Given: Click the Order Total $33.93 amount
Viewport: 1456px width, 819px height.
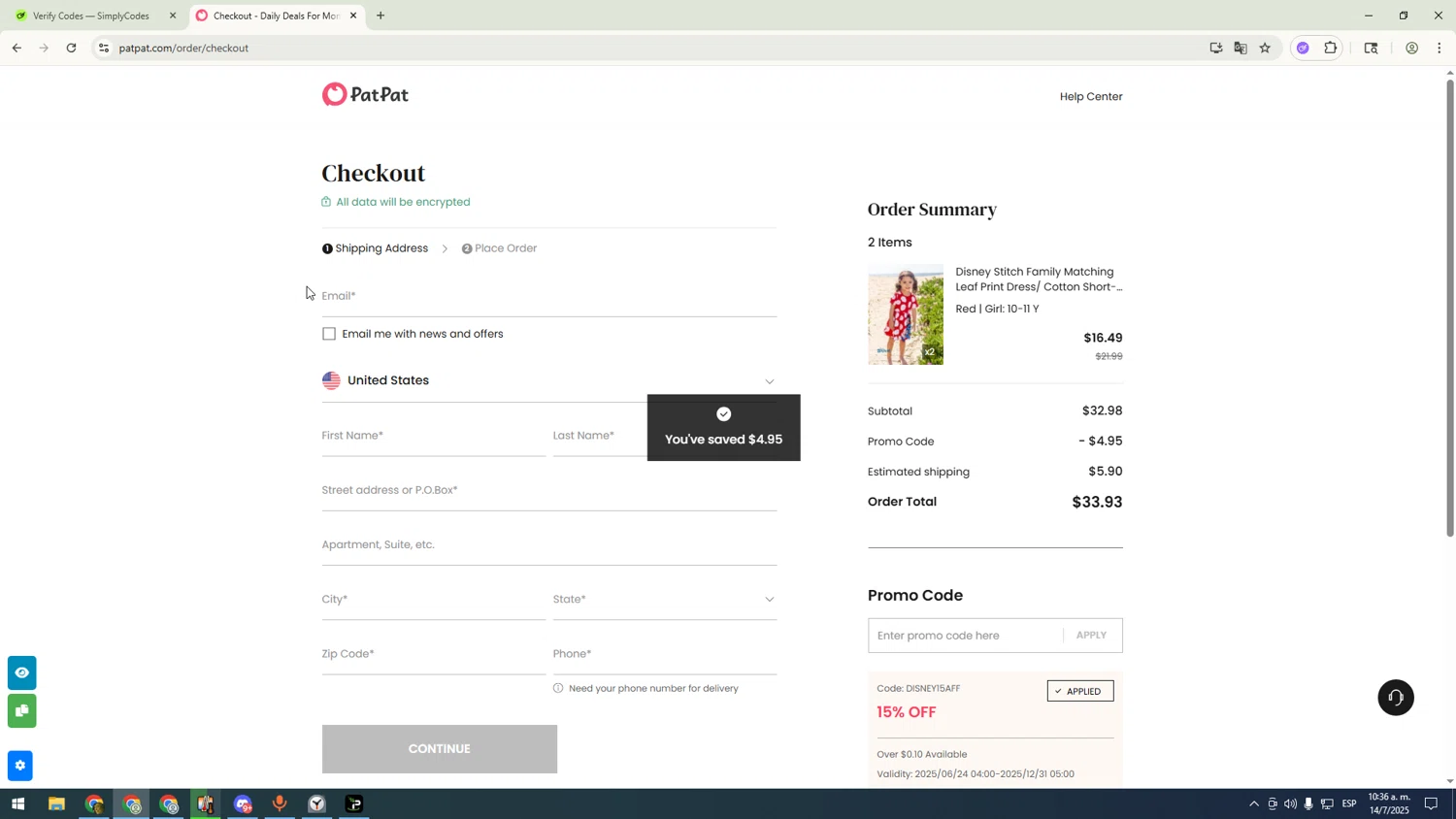Looking at the screenshot, I should 1097,503.
